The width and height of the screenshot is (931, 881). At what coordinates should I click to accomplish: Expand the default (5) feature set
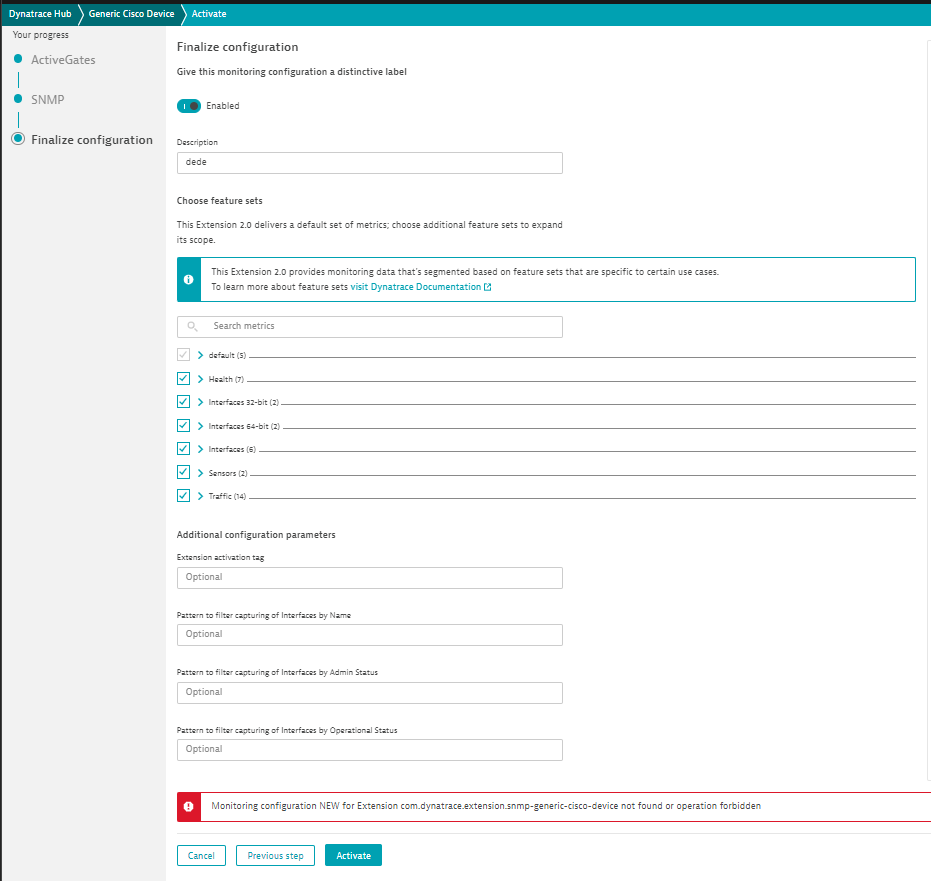click(201, 355)
